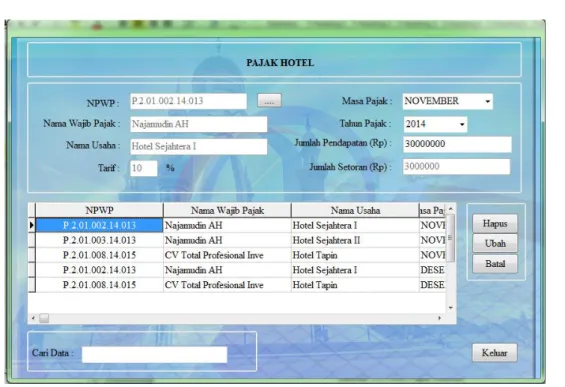Click the Cari Data search field

(x=154, y=355)
